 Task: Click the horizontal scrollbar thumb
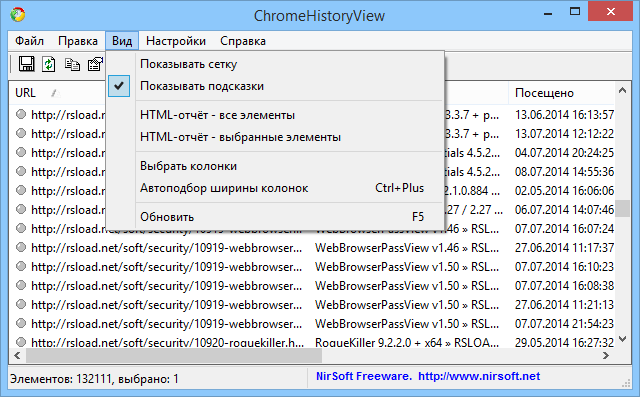(174, 356)
